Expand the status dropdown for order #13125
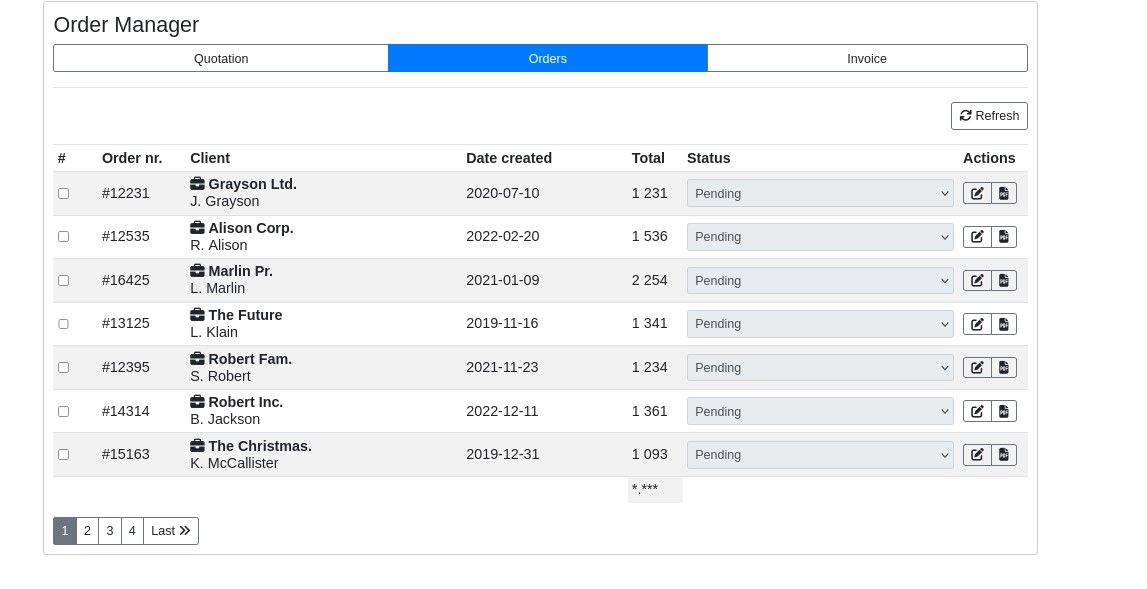The width and height of the screenshot is (1147, 589). pos(819,324)
